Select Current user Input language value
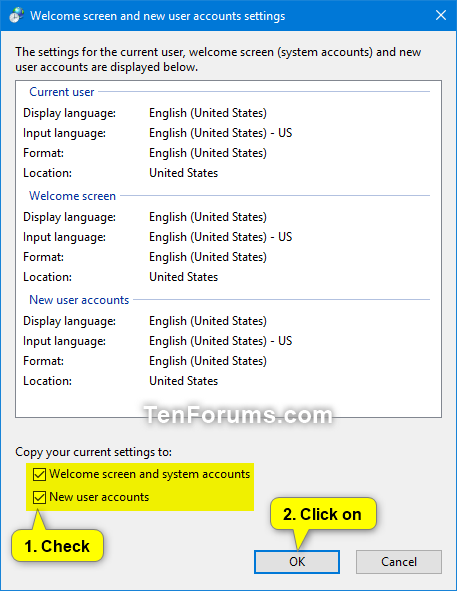Viewport: 457px width, 591px height. (x=221, y=133)
